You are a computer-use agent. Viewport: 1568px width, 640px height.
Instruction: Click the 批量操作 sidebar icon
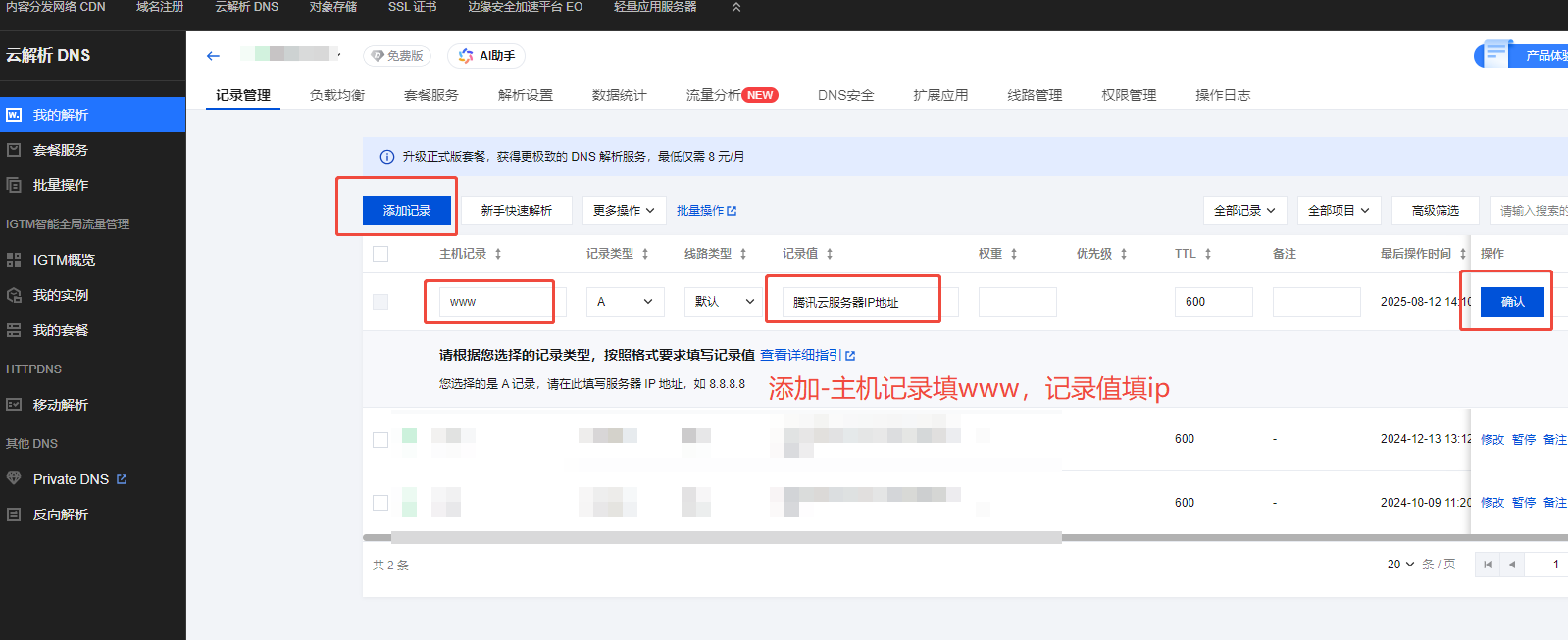pos(14,185)
